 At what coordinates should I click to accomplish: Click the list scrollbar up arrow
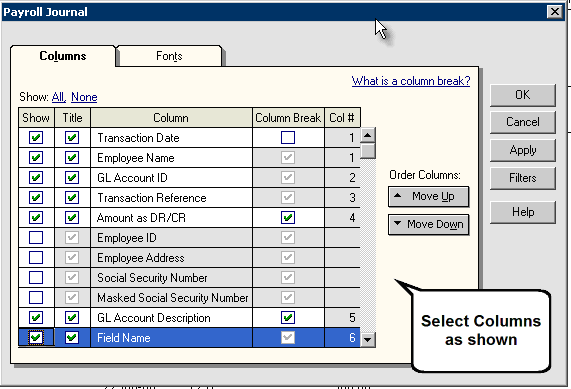[x=368, y=135]
